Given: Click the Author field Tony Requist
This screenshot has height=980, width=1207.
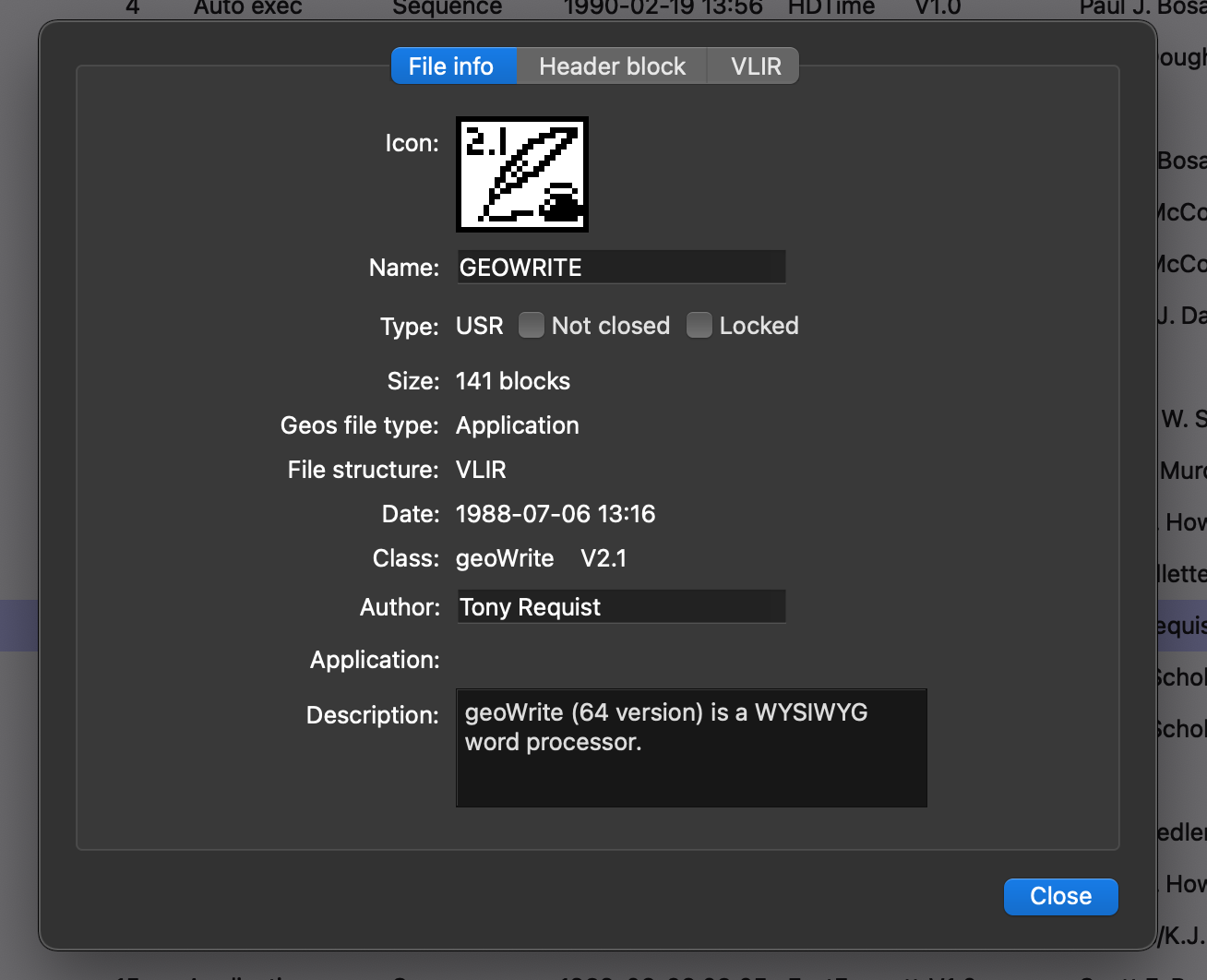Looking at the screenshot, I should [621, 607].
